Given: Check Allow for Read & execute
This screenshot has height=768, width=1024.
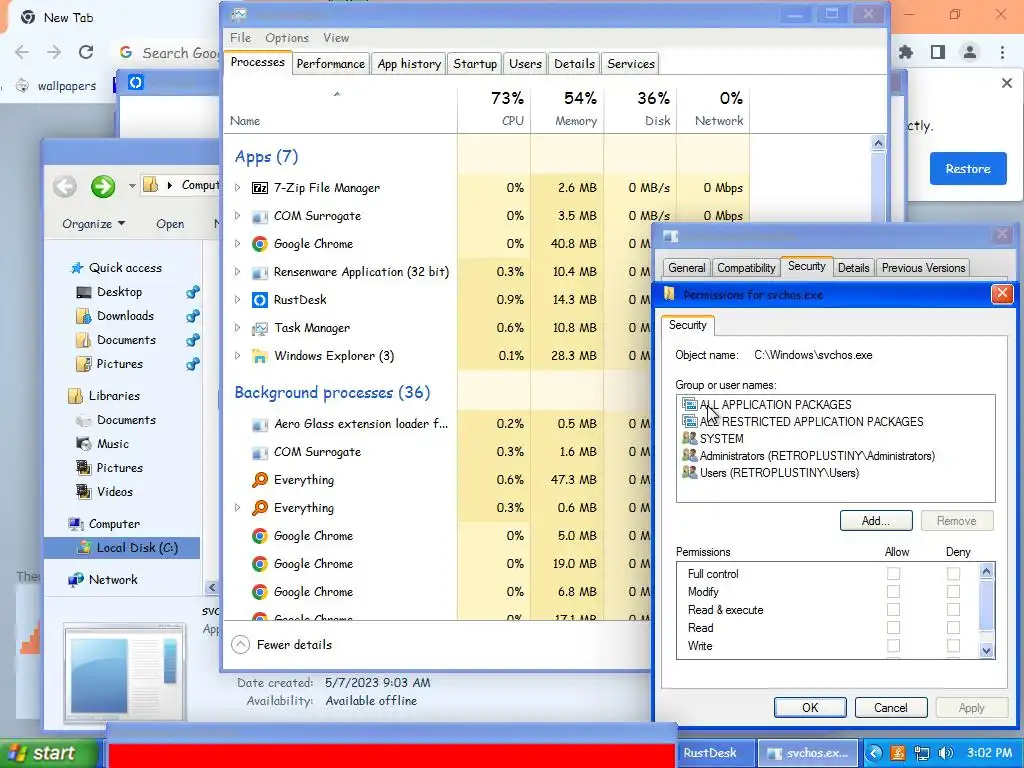Looking at the screenshot, I should 893,609.
